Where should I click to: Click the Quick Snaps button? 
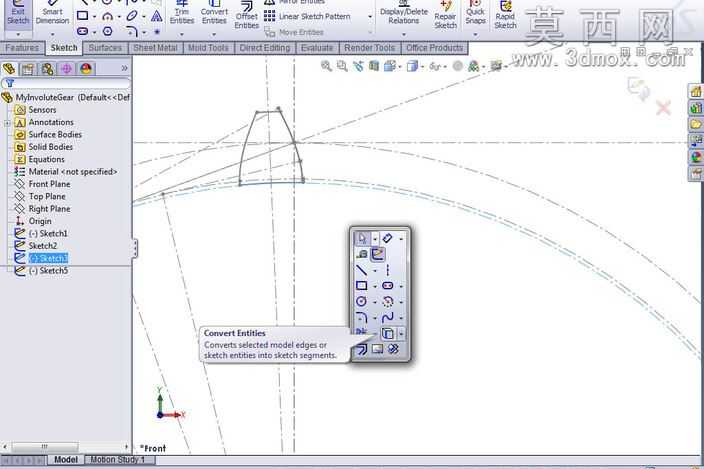(x=475, y=13)
